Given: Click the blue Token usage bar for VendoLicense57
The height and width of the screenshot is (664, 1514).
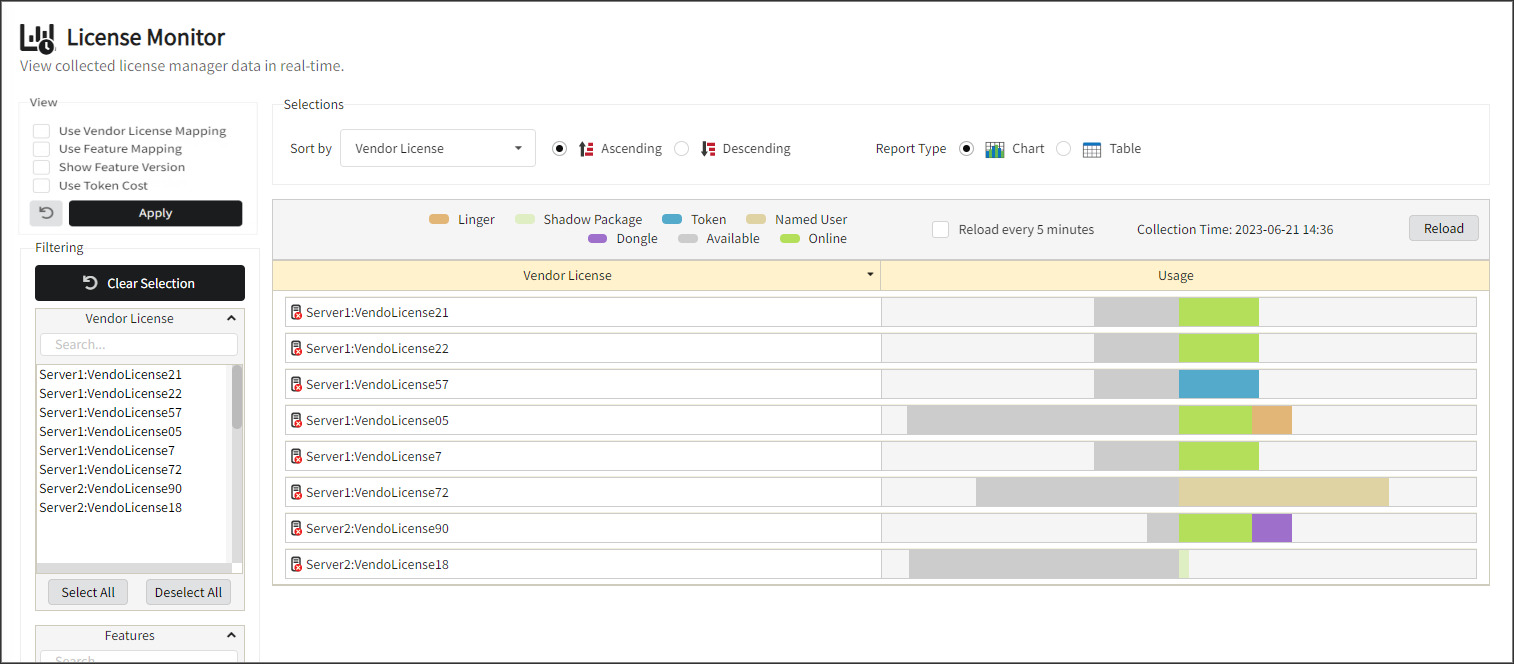Looking at the screenshot, I should tap(1219, 384).
